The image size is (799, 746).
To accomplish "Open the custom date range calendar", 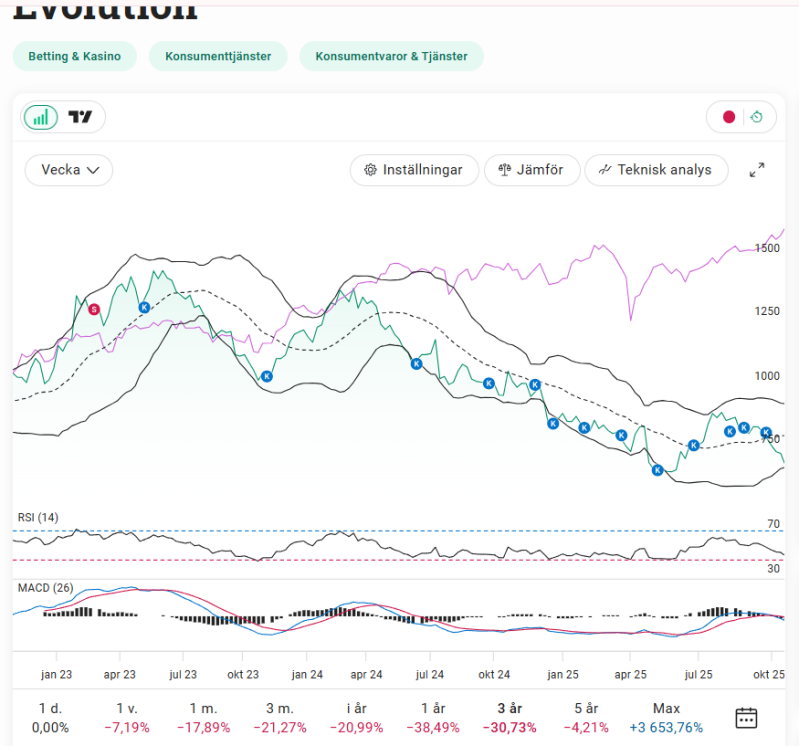I will (x=746, y=717).
